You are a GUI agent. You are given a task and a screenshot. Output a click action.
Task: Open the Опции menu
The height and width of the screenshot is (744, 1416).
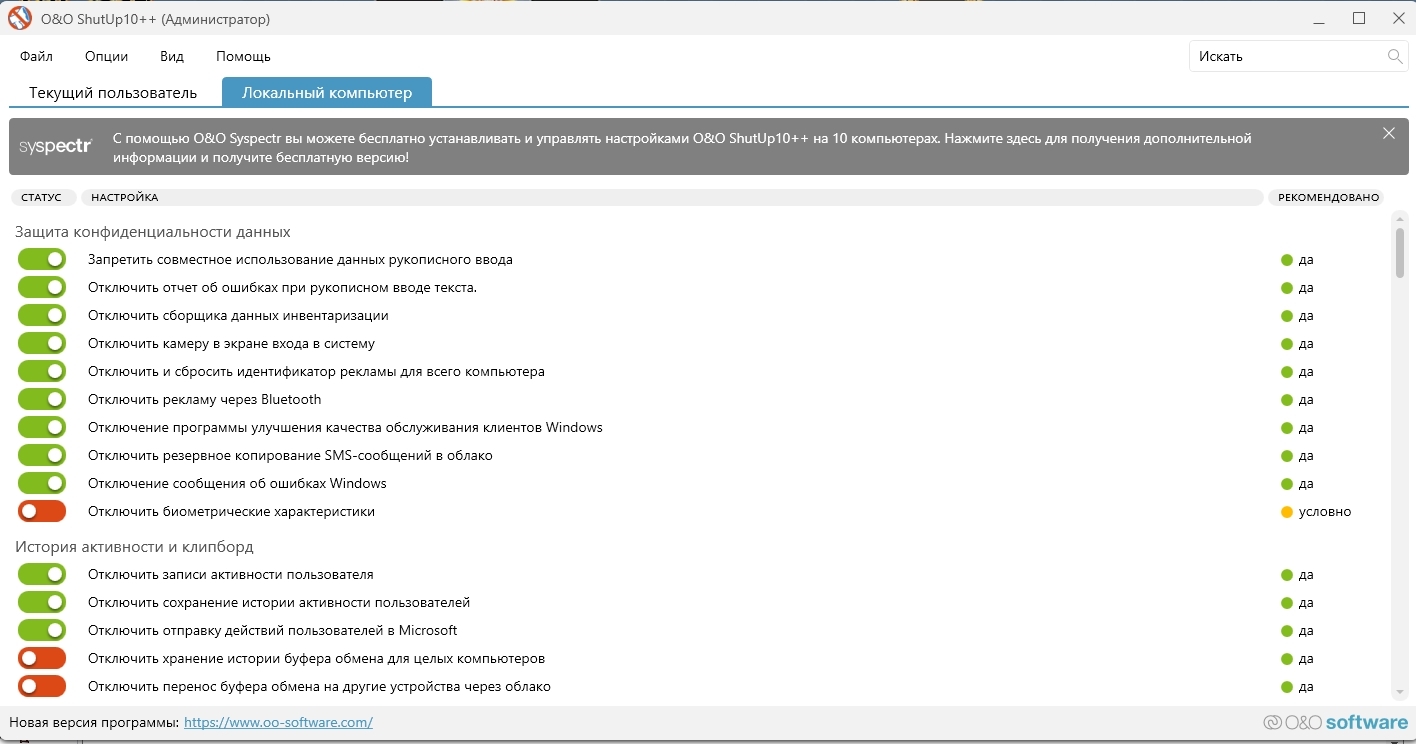click(x=106, y=56)
